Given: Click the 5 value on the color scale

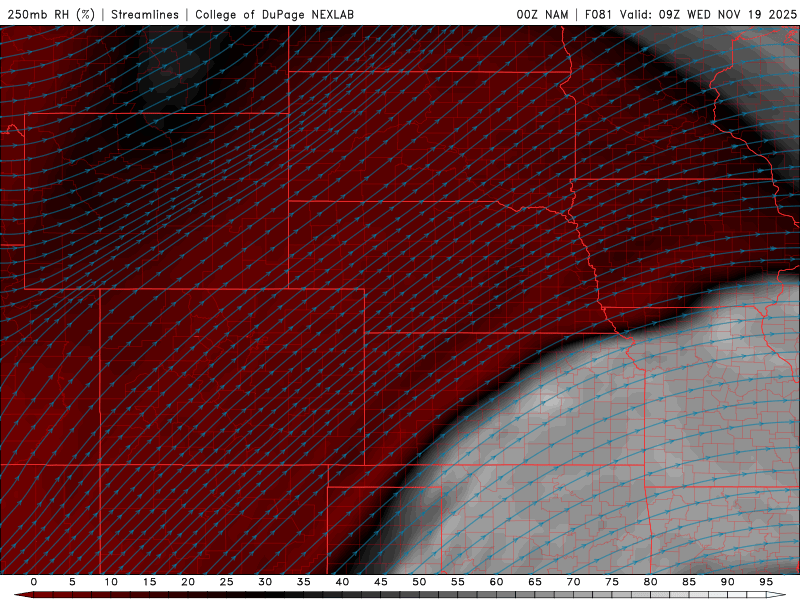Looking at the screenshot, I should (72, 582).
